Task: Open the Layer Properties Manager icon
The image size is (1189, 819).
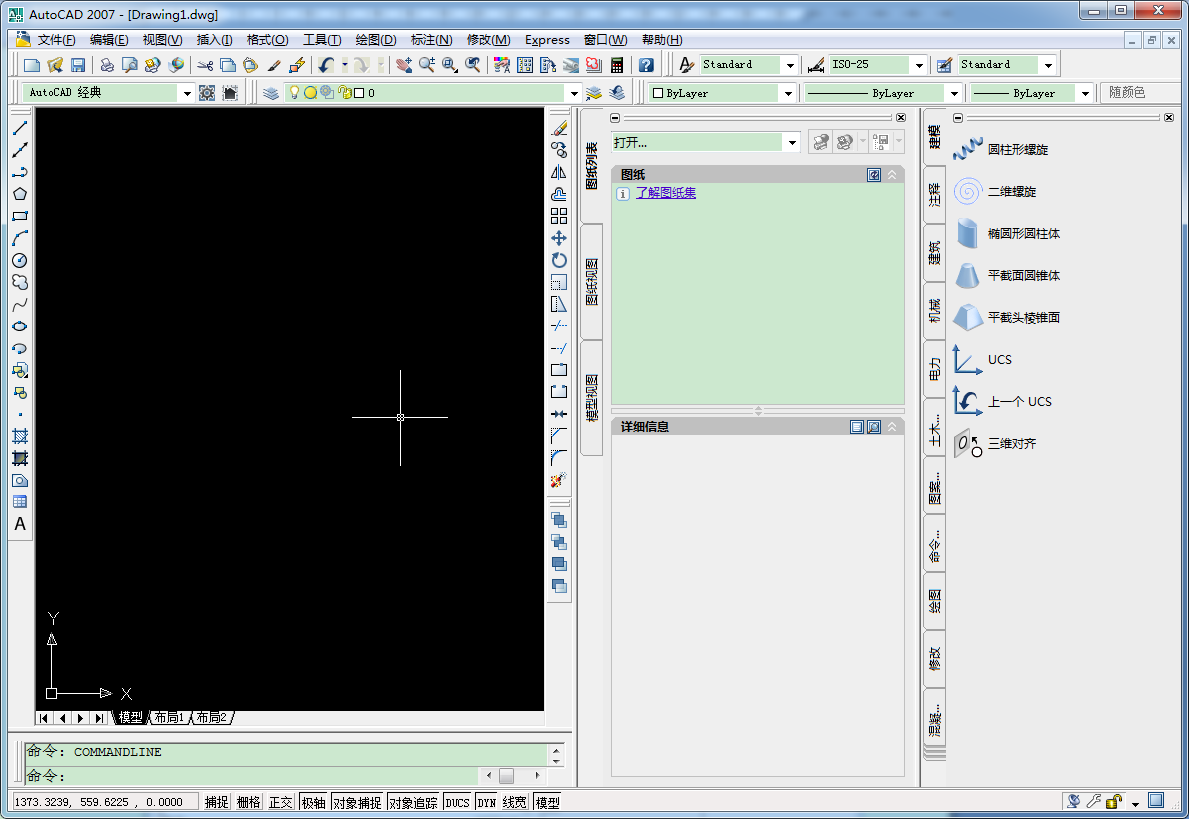Action: tap(271, 93)
